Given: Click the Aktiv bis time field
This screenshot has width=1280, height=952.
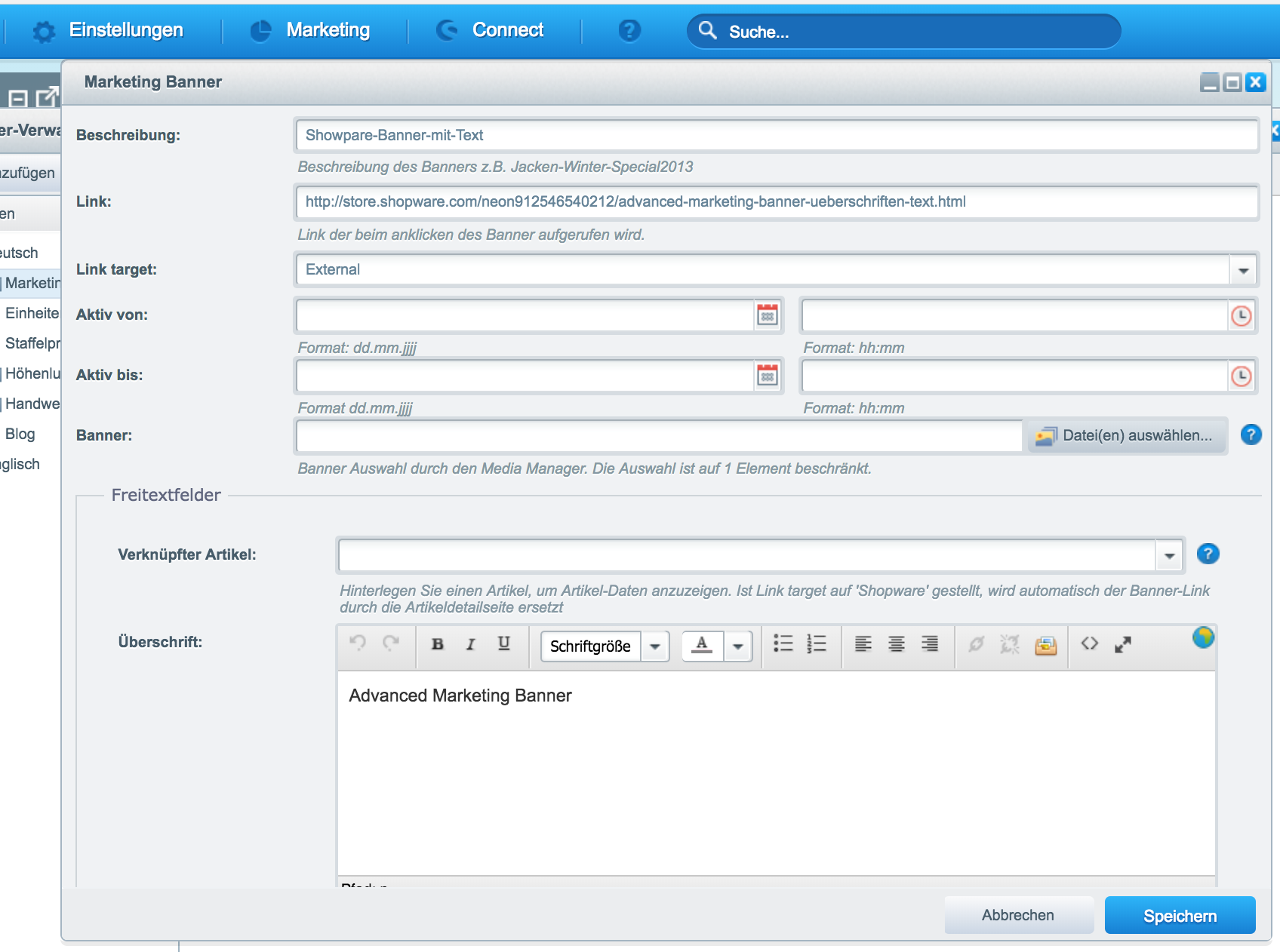Looking at the screenshot, I should click(1014, 376).
